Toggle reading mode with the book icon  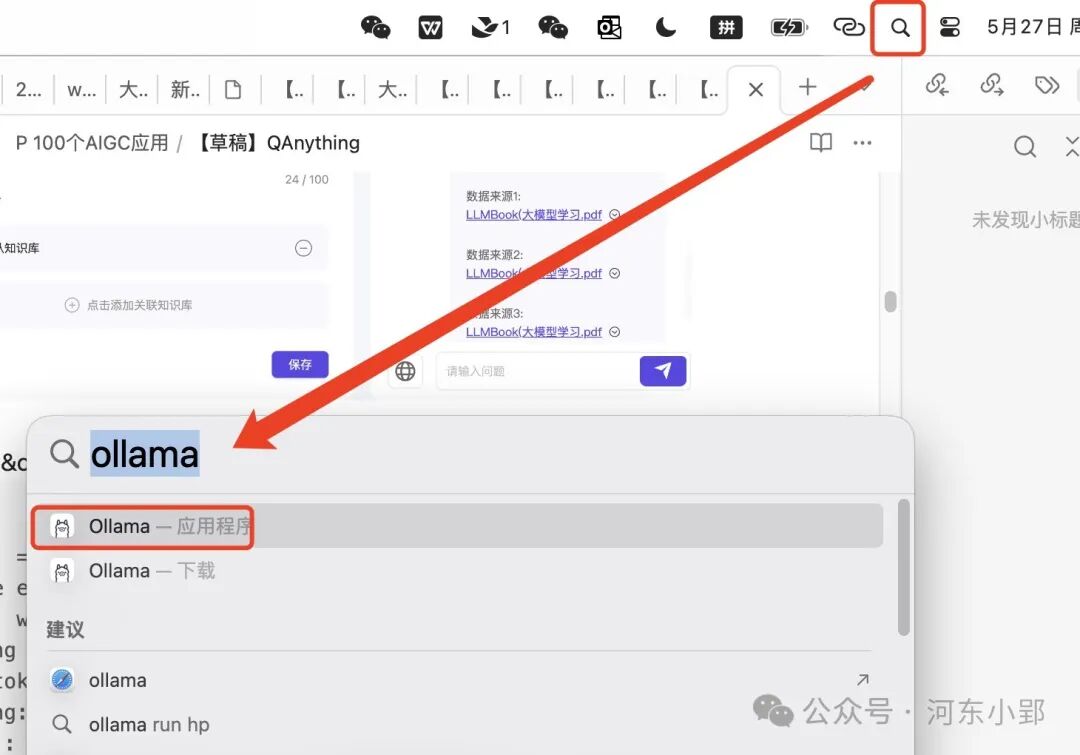pyautogui.click(x=820, y=143)
